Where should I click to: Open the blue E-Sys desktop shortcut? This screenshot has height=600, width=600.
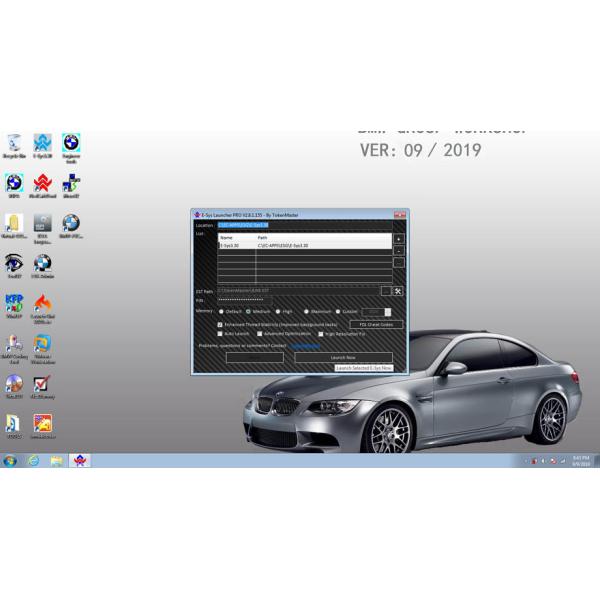pyautogui.click(x=42, y=146)
